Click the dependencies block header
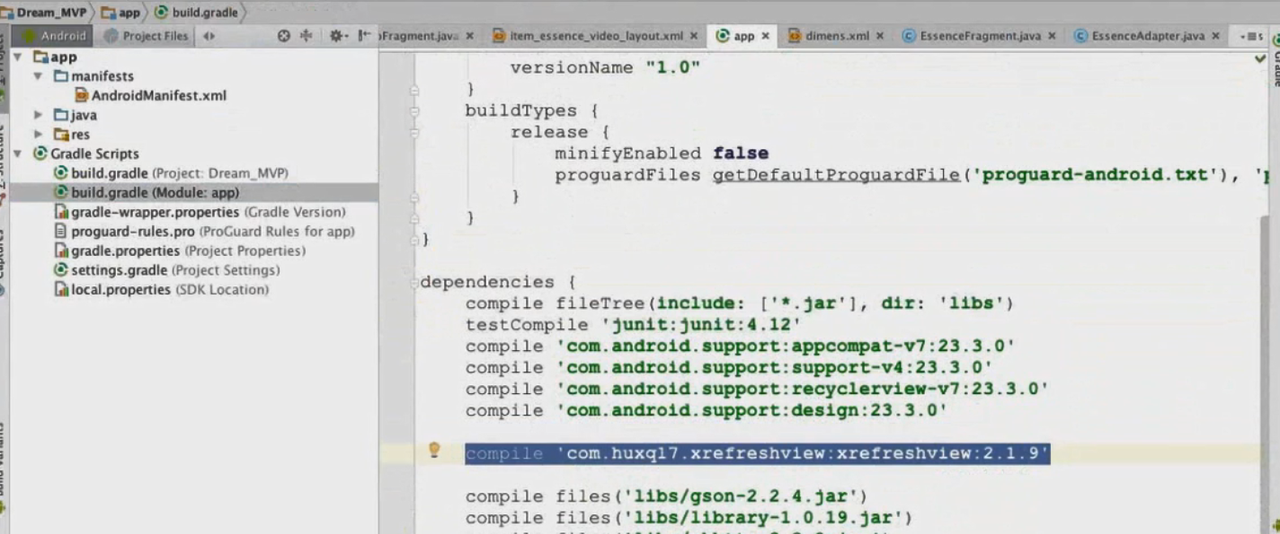This screenshot has width=1280, height=534. [x=498, y=282]
